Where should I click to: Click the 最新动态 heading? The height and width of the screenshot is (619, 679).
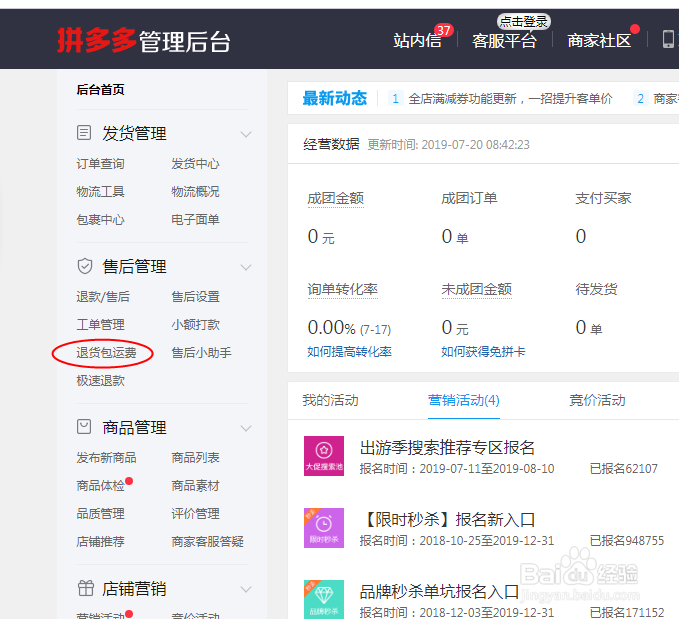(335, 98)
